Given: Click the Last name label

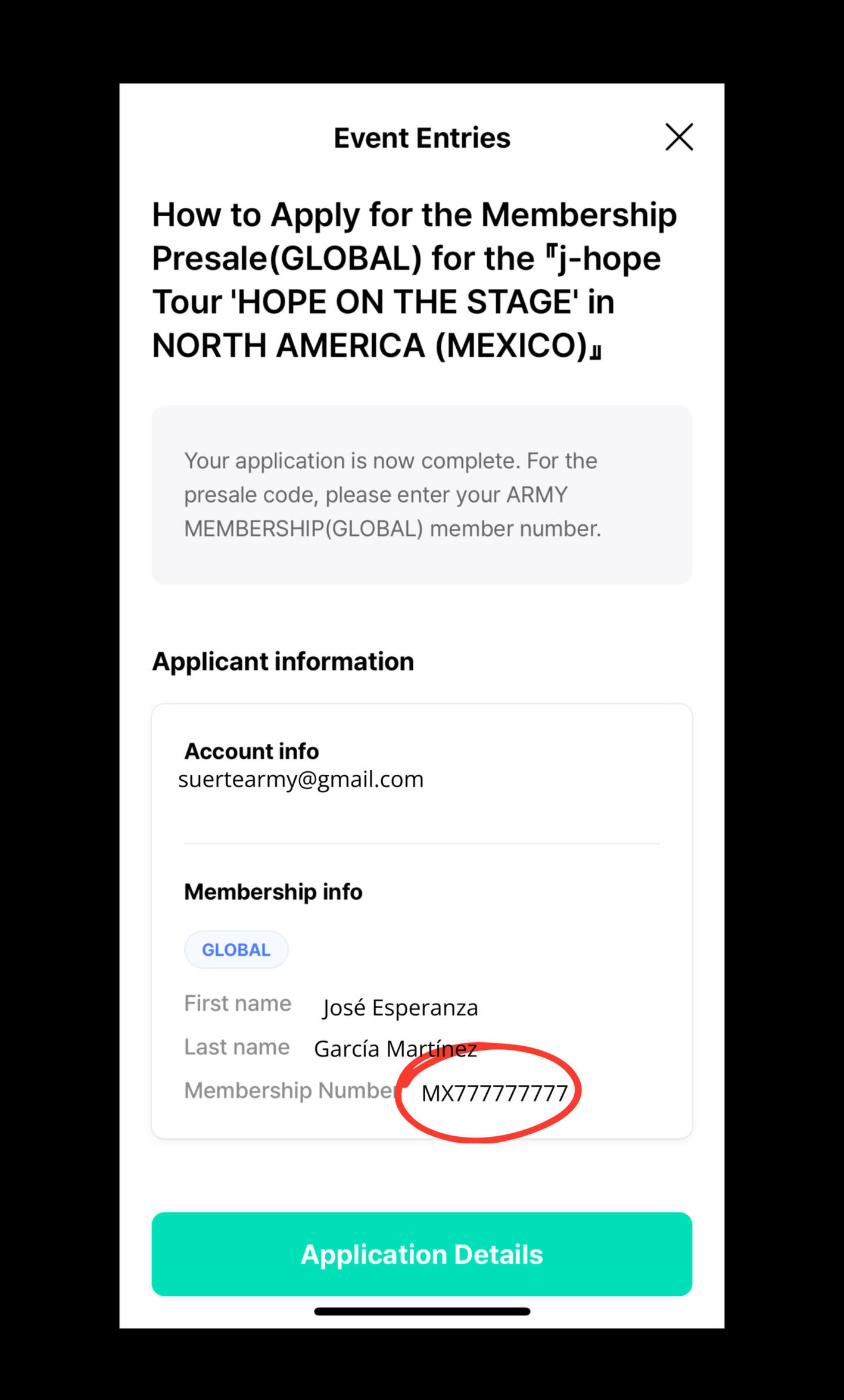Looking at the screenshot, I should (x=237, y=1047).
